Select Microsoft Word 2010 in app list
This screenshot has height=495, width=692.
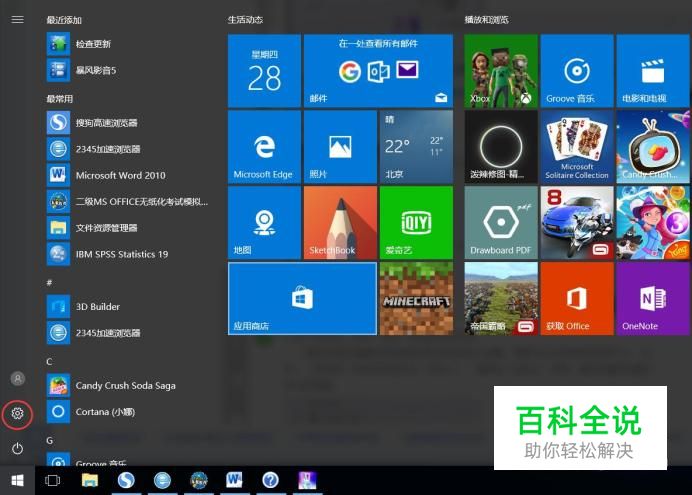click(120, 175)
